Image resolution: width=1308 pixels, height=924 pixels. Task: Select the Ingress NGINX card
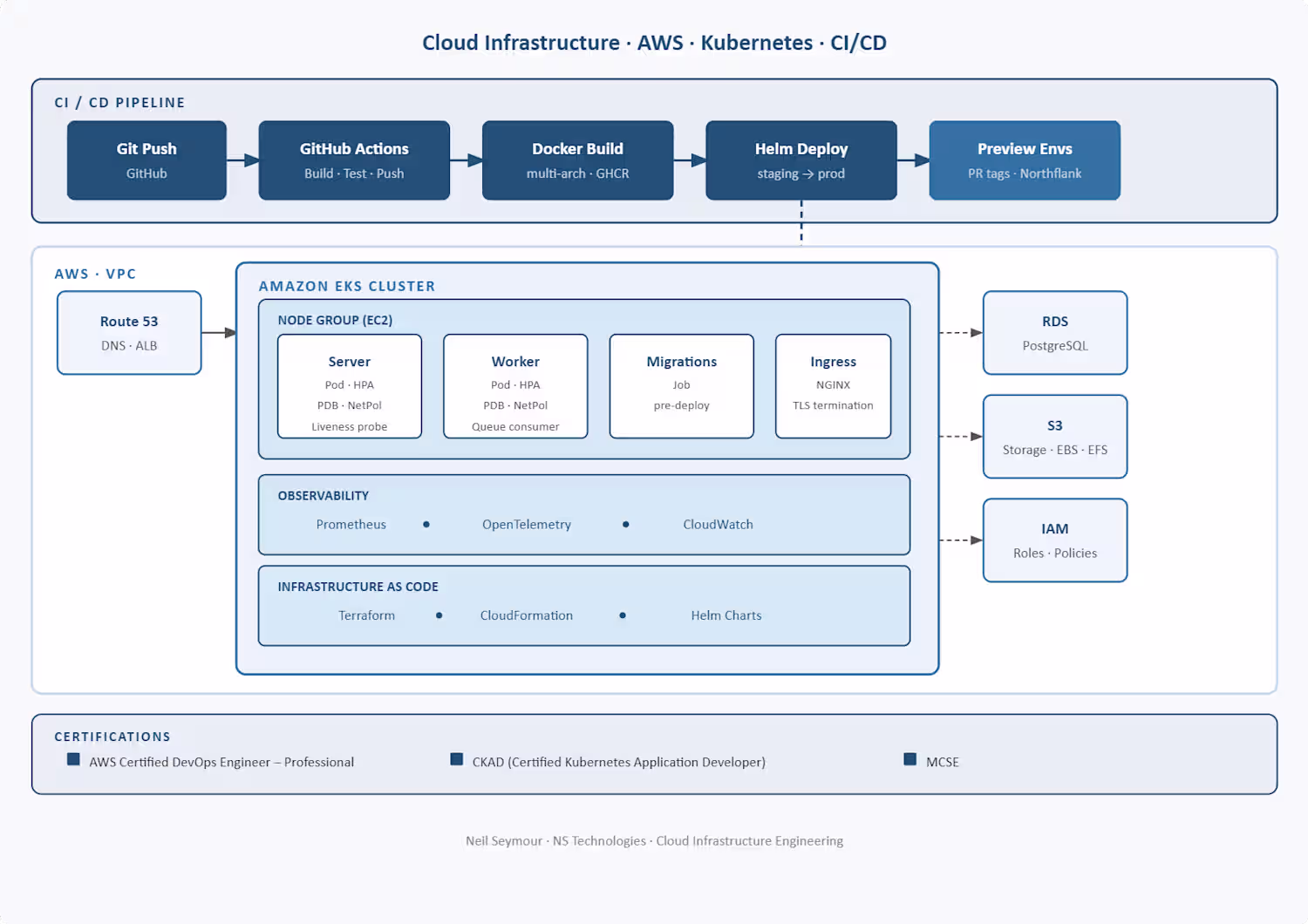tap(834, 386)
